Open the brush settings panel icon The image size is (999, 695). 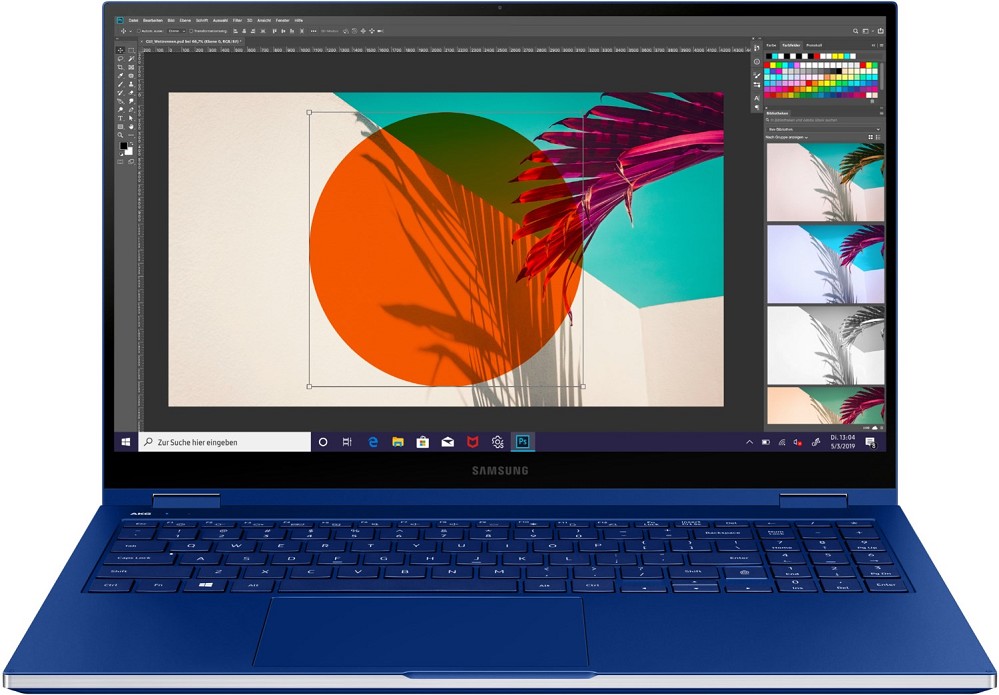tap(757, 76)
